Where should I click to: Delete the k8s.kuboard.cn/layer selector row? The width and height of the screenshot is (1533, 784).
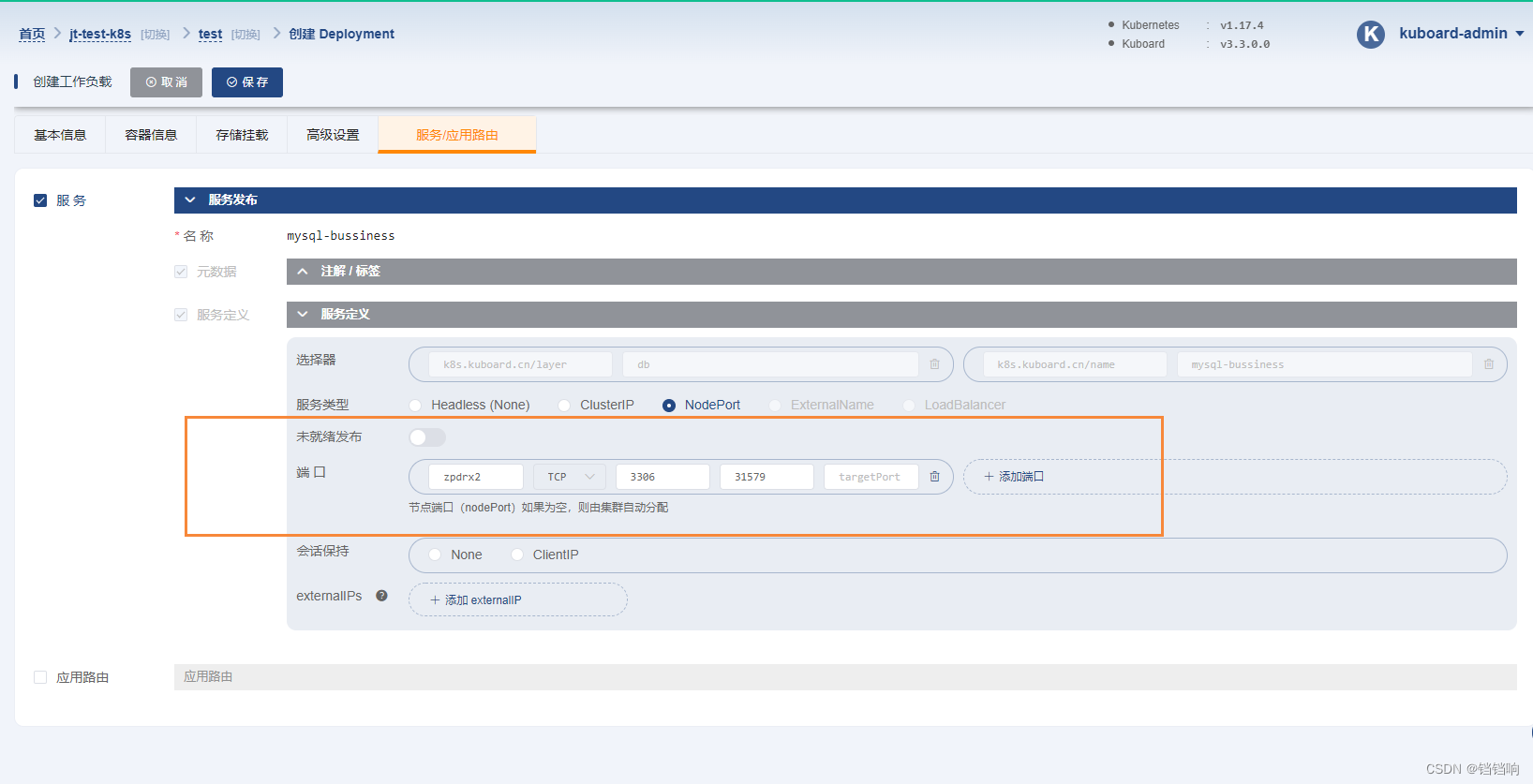tap(934, 364)
